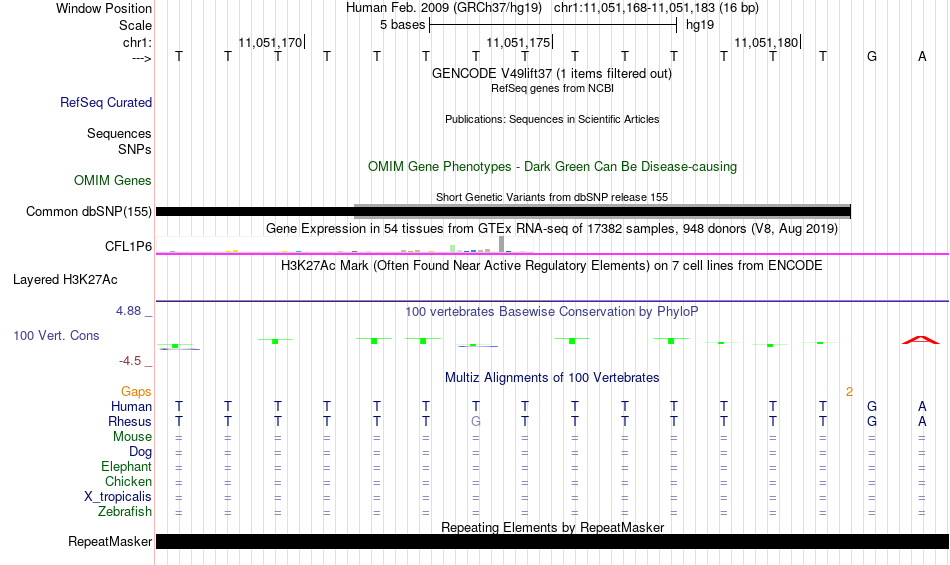Select the Common dbSNP(155) track label
This screenshot has width=950, height=565.
point(89,211)
